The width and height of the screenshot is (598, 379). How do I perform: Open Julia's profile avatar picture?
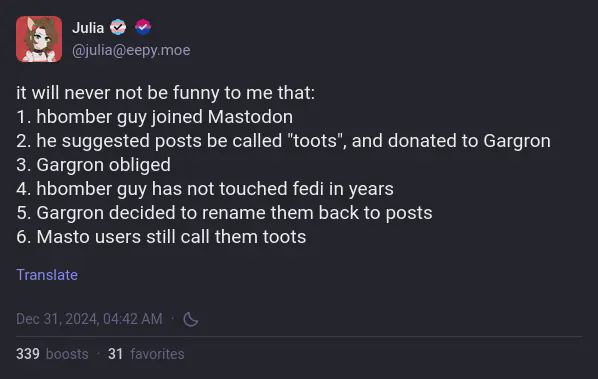click(39, 39)
